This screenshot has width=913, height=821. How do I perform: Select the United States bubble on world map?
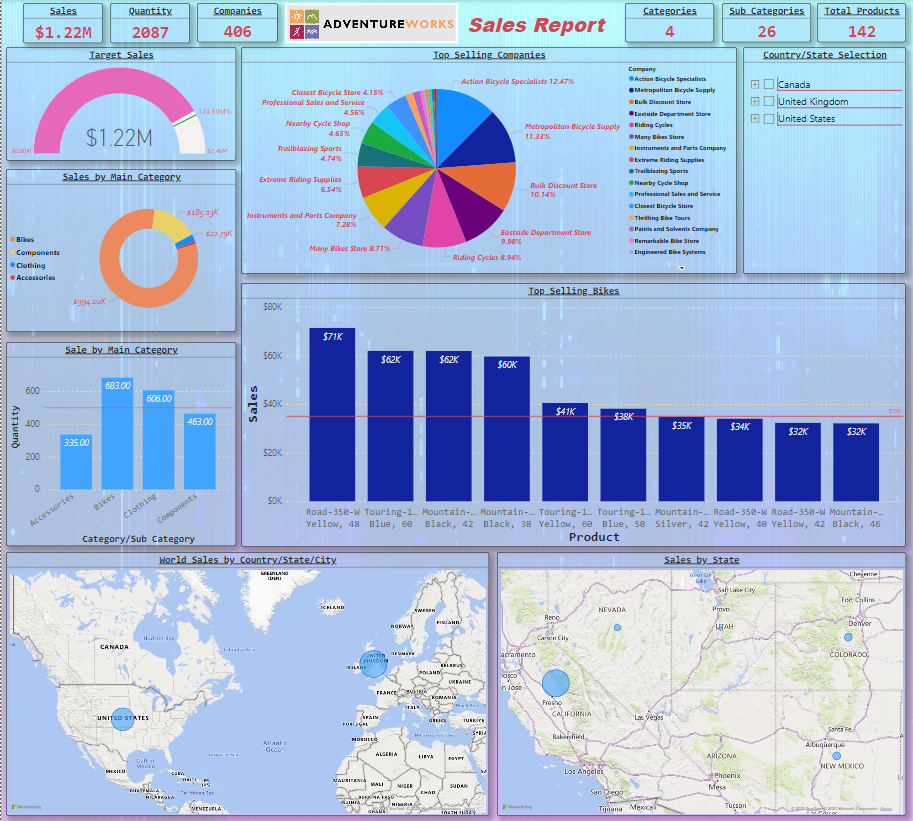(x=122, y=717)
